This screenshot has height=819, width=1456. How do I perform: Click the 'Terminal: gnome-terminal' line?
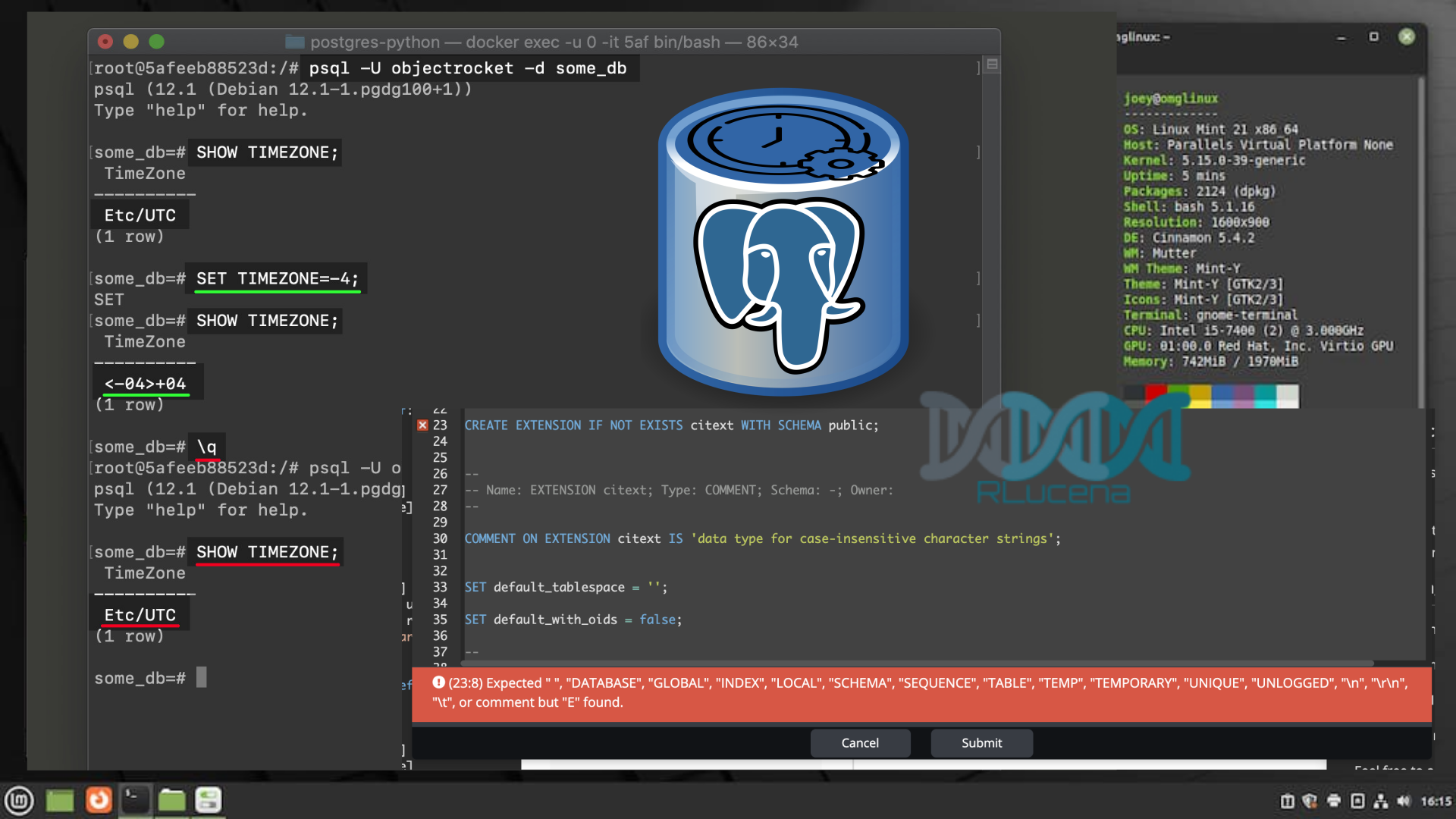[x=1210, y=315]
